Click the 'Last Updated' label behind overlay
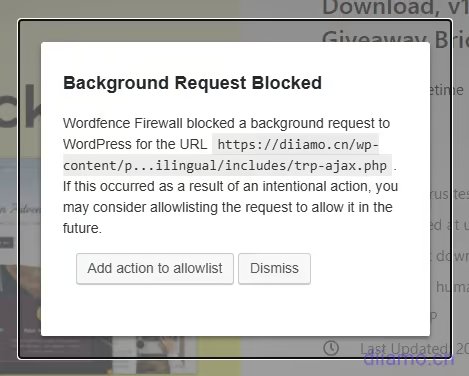 point(404,349)
